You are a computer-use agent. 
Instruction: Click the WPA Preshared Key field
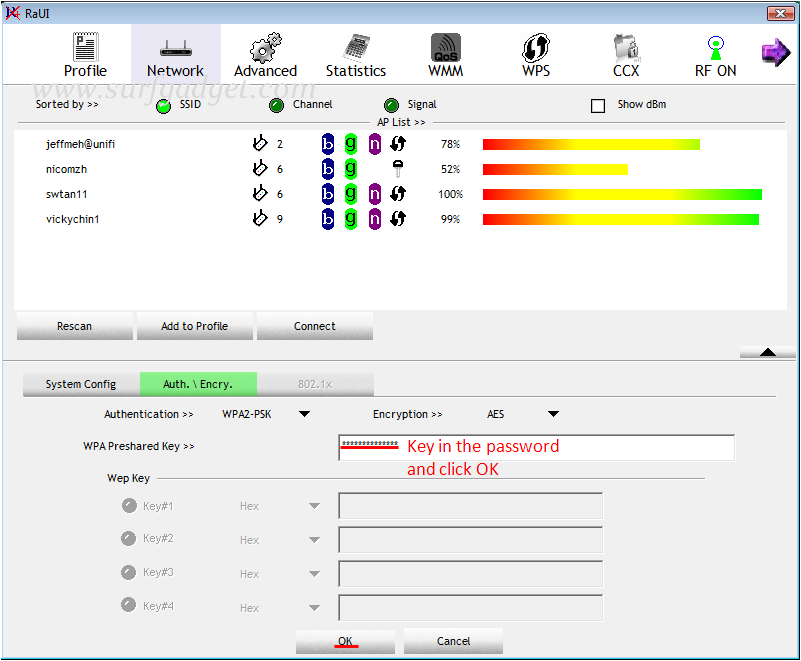coord(535,447)
